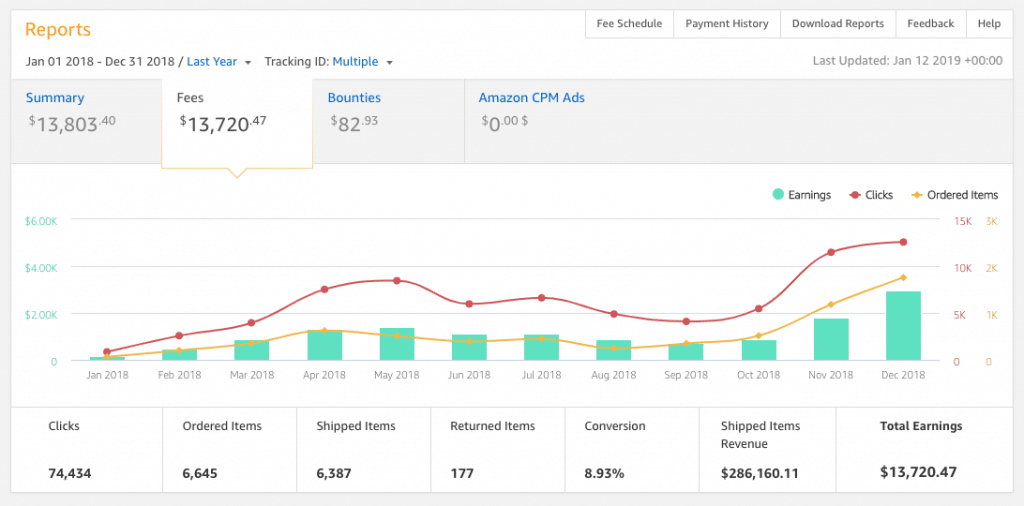
Task: Select the Fees tab
Action: click(237, 120)
